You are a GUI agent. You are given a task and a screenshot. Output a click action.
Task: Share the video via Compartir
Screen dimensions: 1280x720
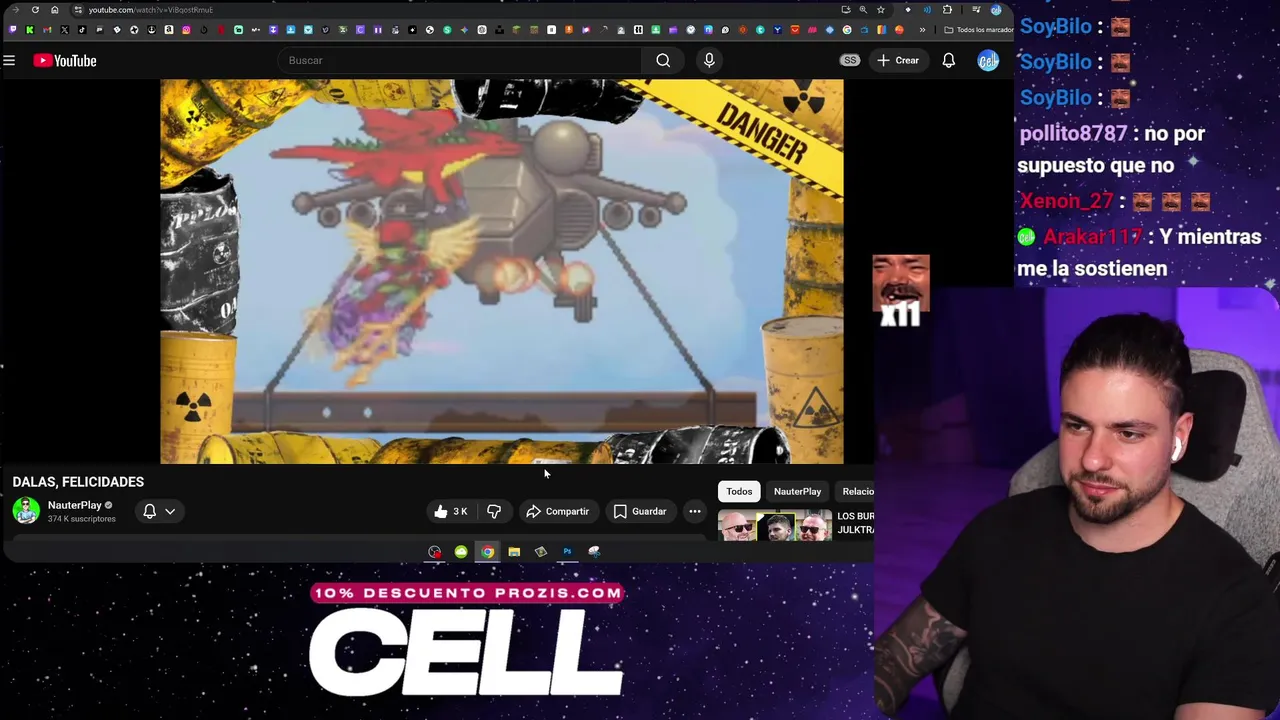click(x=558, y=511)
